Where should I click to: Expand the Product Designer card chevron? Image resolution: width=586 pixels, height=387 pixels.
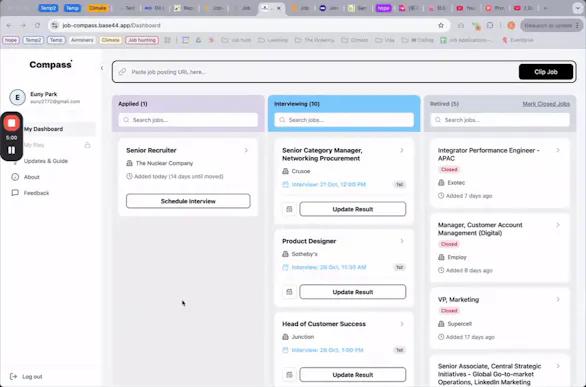pyautogui.click(x=402, y=241)
